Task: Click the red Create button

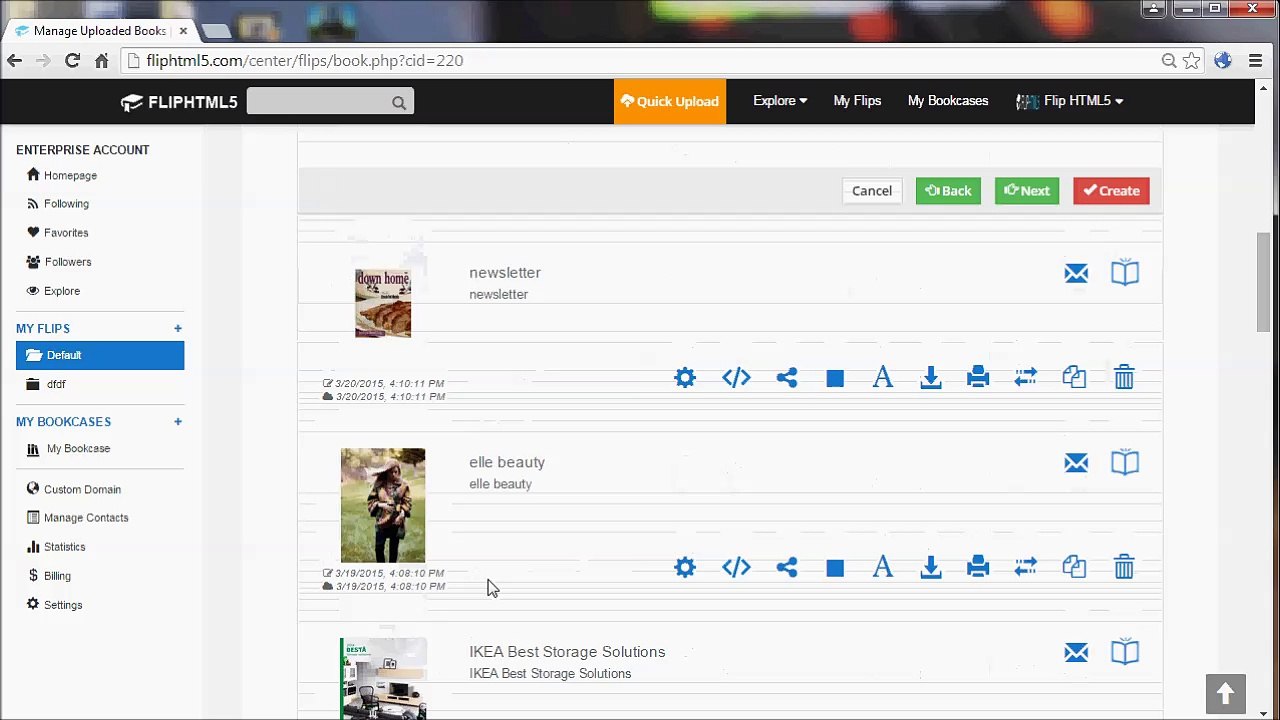Action: (1111, 191)
